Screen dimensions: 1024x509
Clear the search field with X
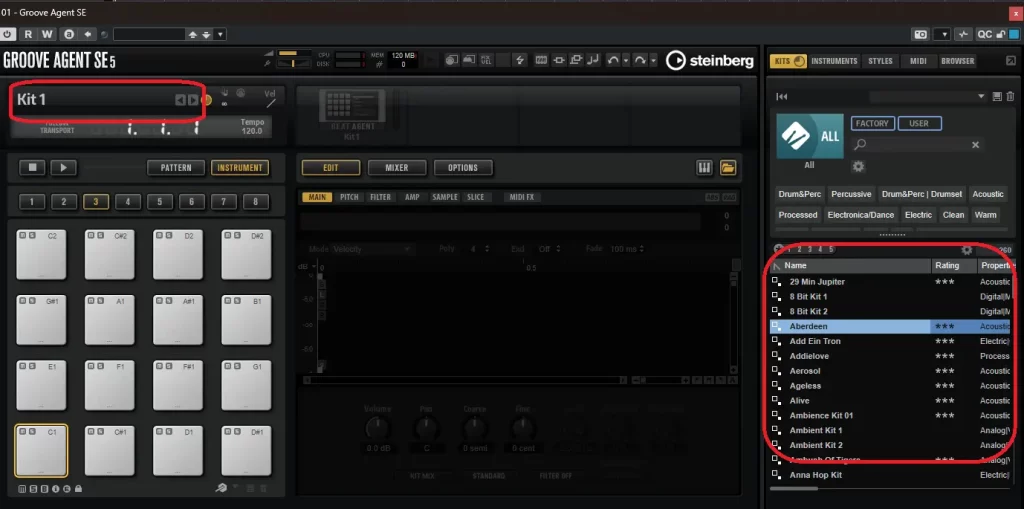975,144
